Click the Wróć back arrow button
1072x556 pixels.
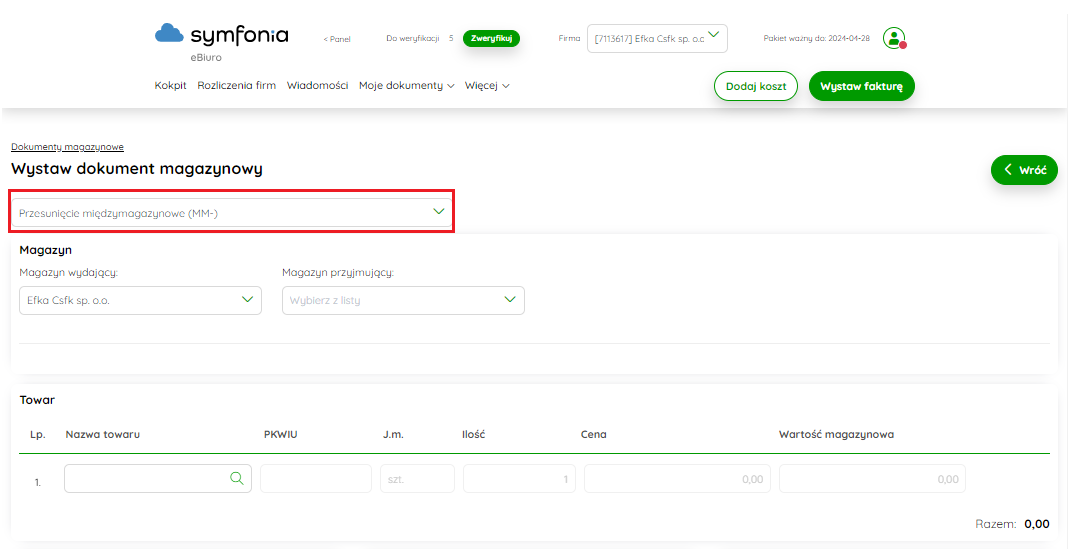1024,170
